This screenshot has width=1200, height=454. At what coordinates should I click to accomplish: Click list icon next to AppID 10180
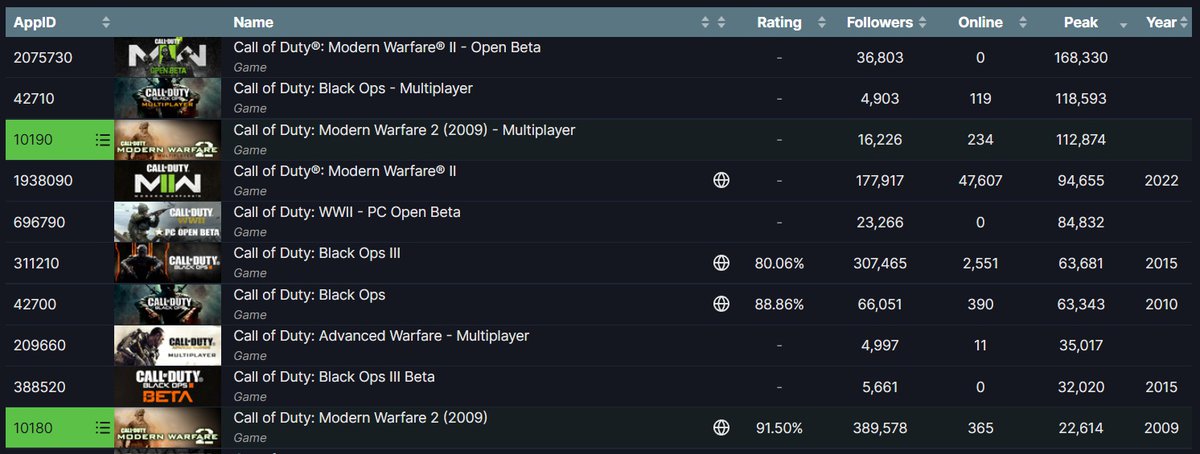click(x=101, y=428)
